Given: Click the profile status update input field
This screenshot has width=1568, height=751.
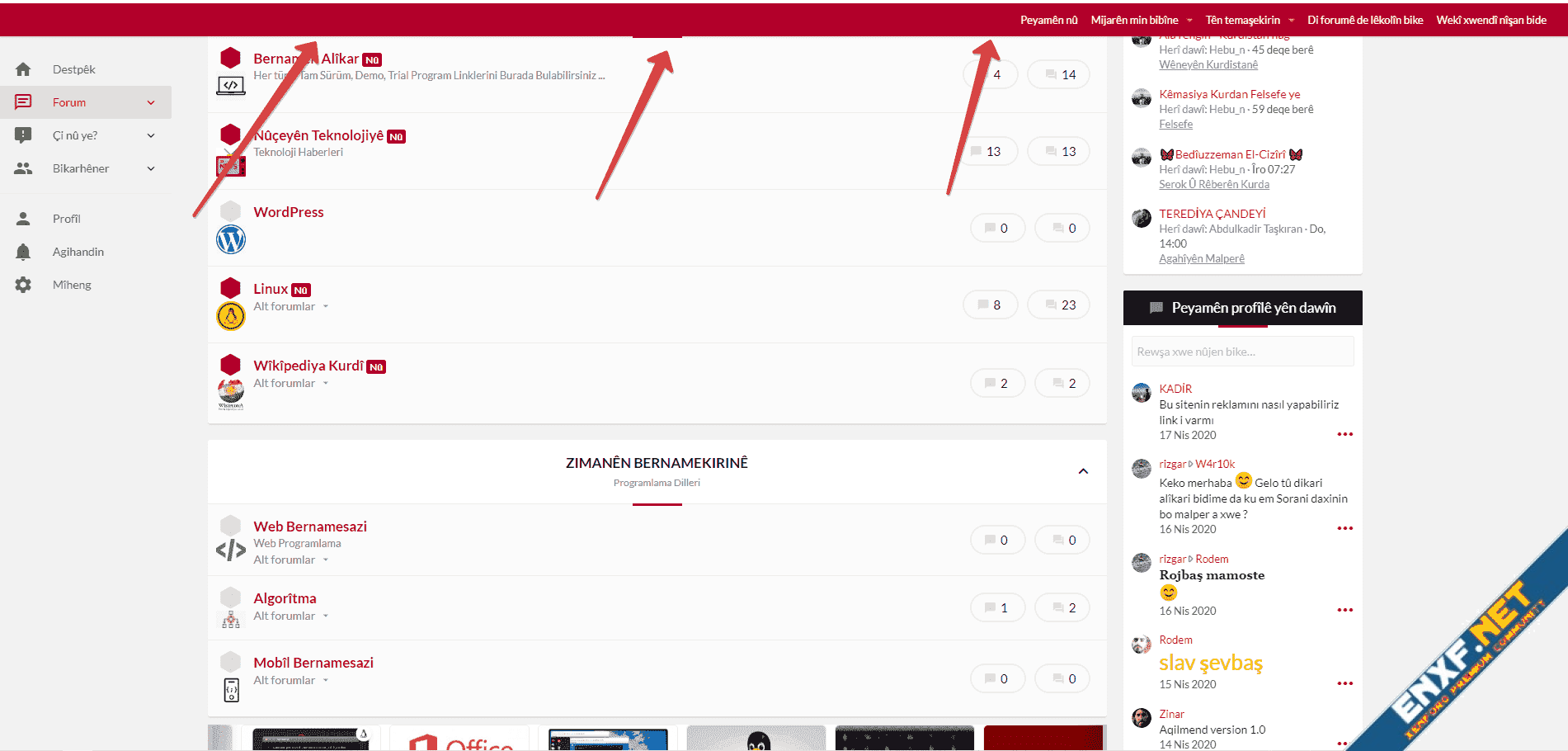Looking at the screenshot, I should click(1242, 352).
